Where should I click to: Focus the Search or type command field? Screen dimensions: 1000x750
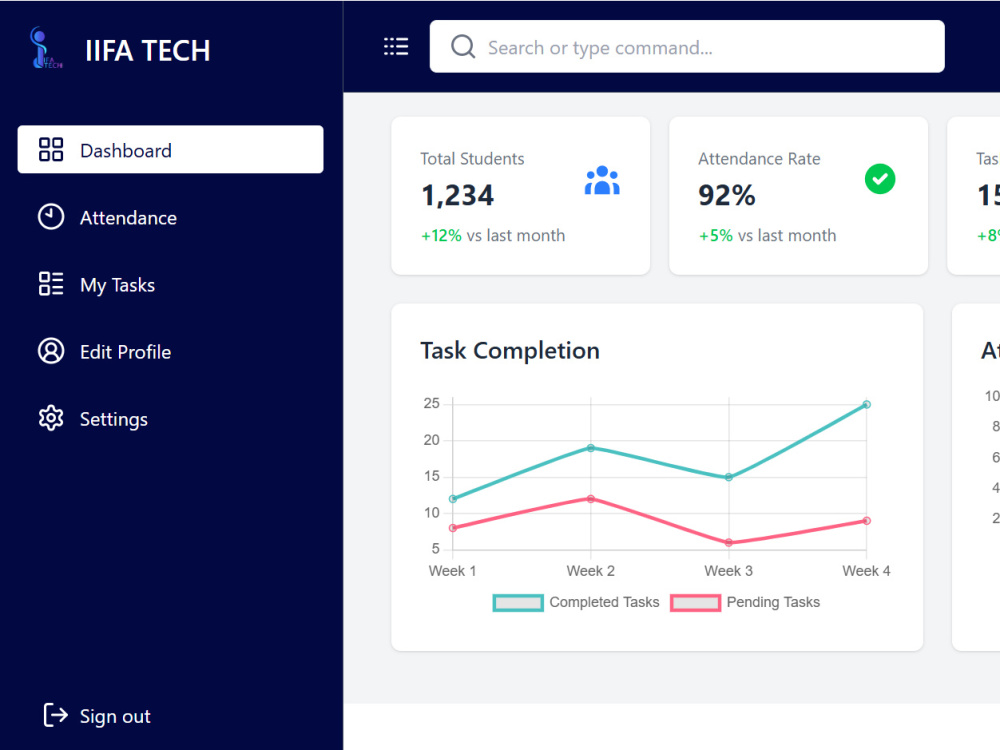click(x=687, y=47)
